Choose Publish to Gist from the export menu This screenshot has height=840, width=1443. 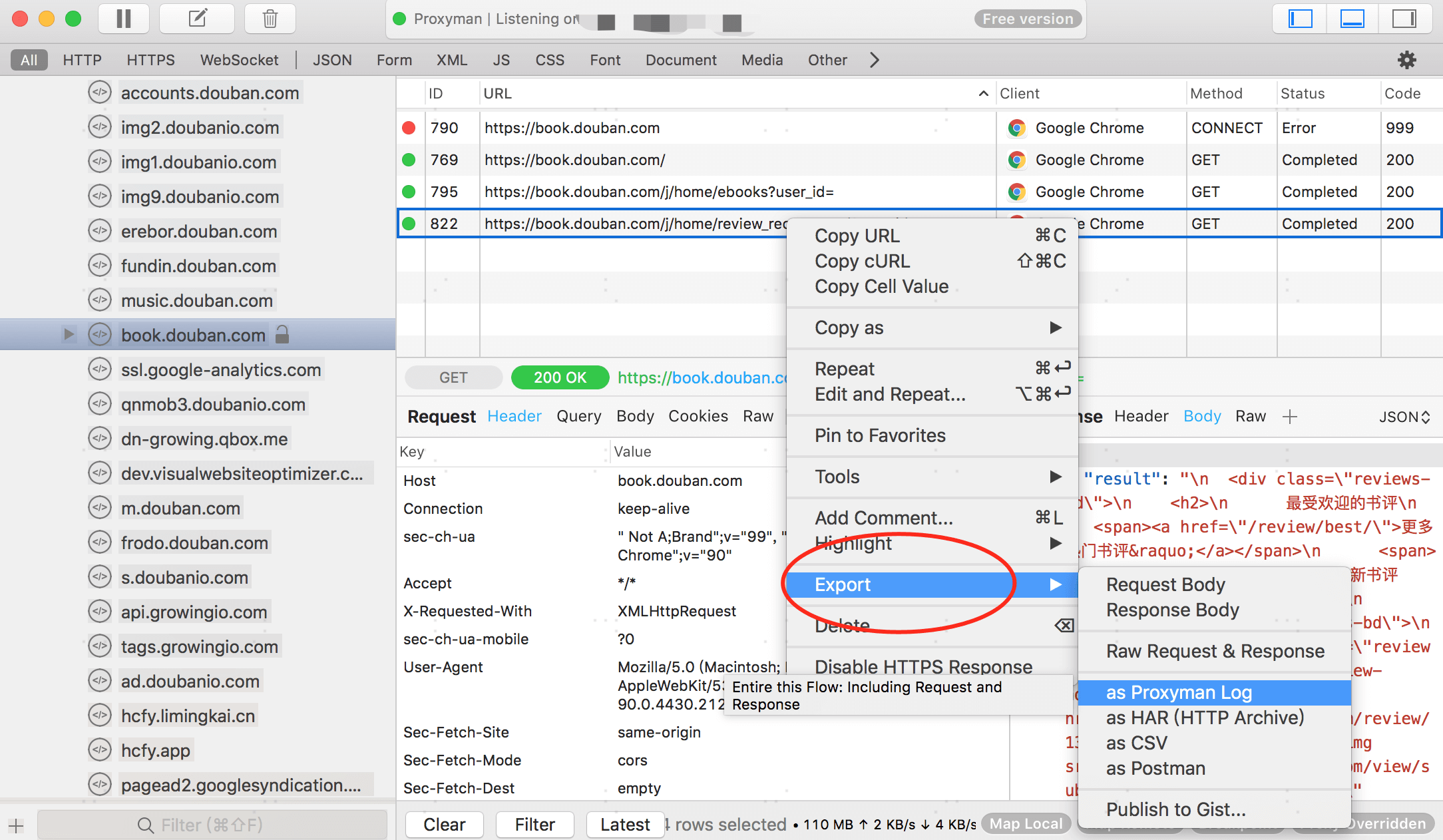pos(1214,809)
